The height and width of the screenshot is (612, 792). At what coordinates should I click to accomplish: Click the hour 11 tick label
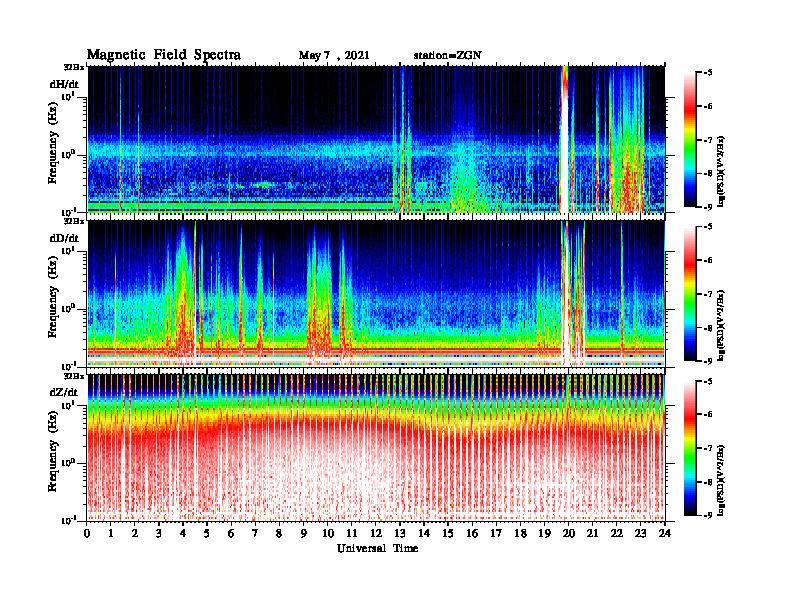[x=352, y=533]
